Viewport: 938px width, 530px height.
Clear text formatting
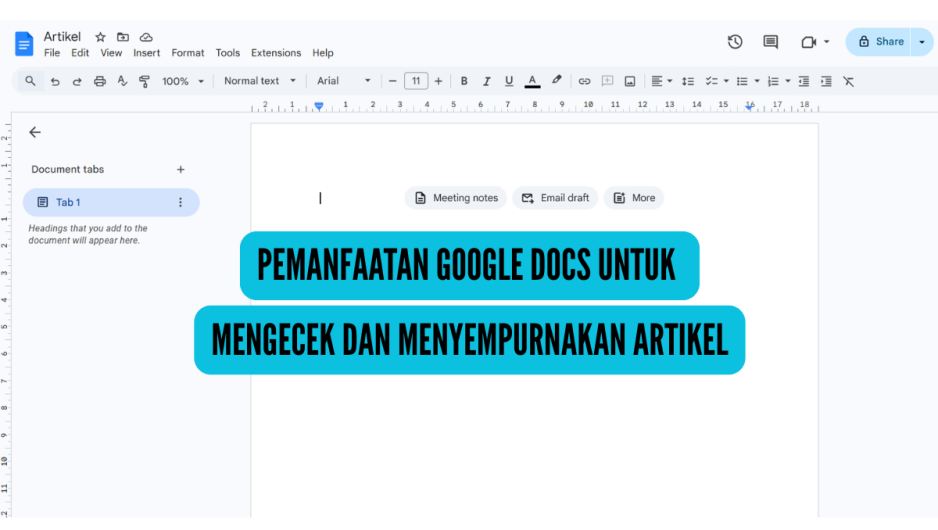848,81
